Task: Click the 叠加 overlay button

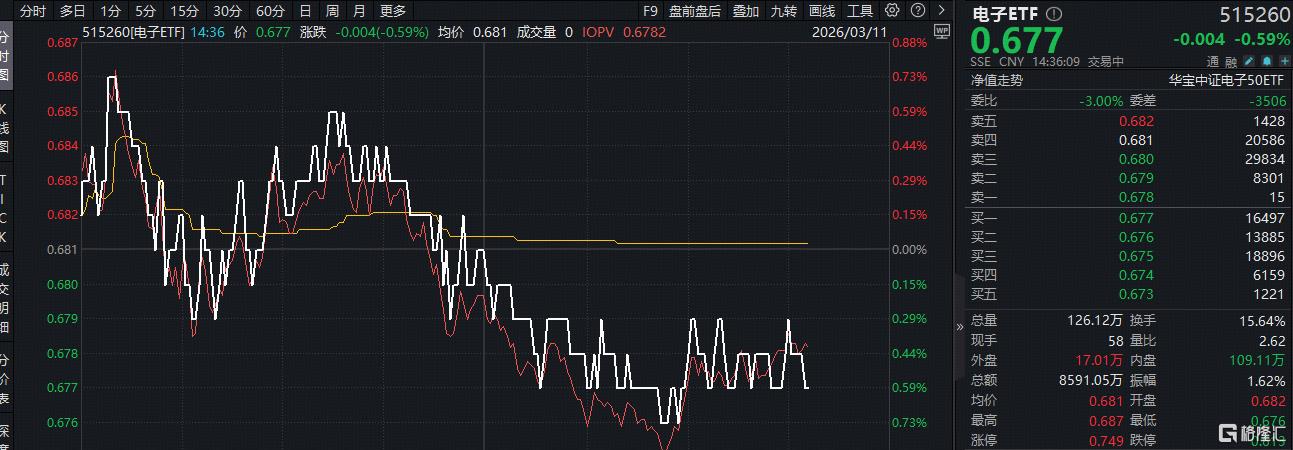Action: [745, 11]
